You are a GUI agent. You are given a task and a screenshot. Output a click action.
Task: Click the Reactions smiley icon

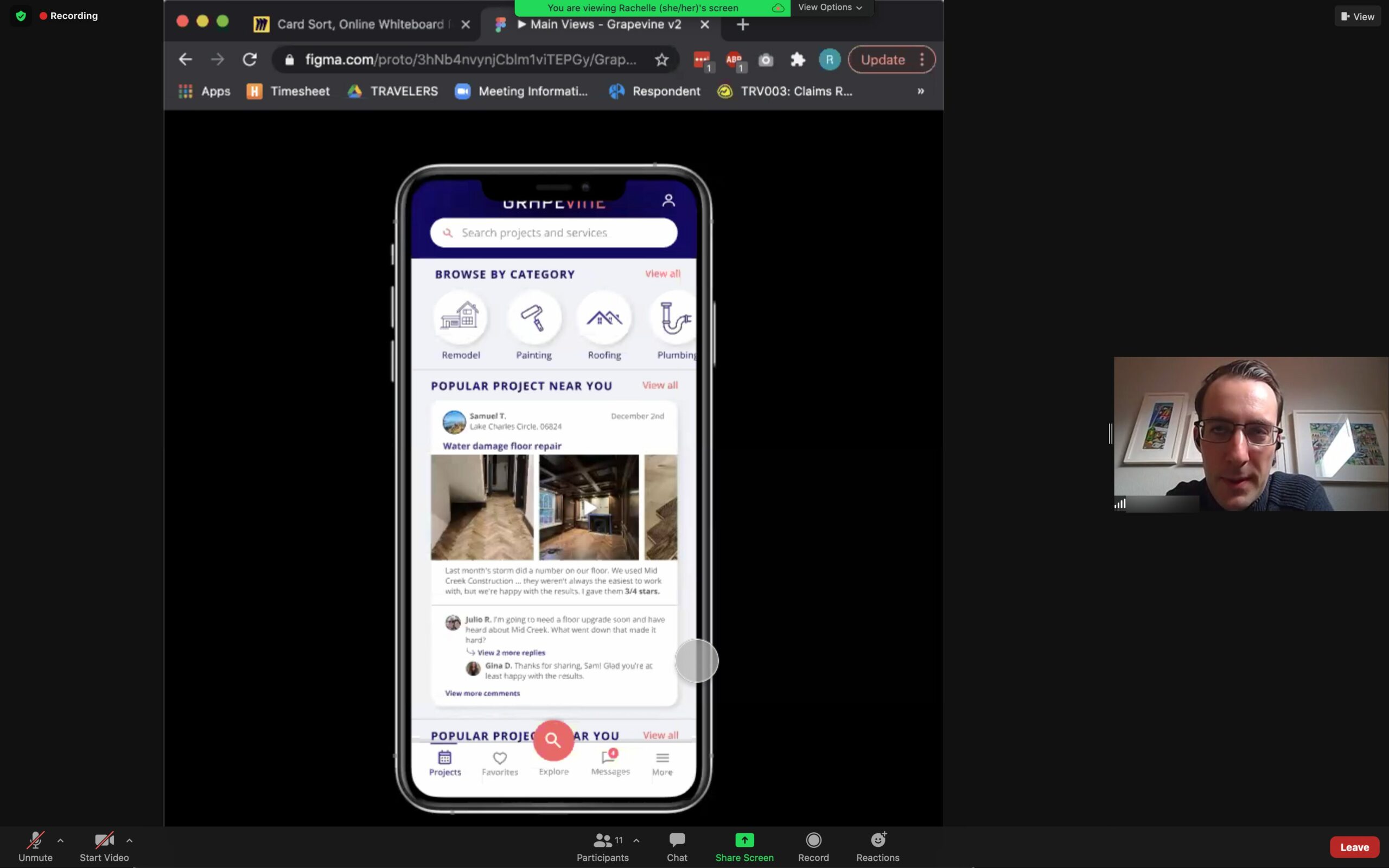[x=877, y=840]
